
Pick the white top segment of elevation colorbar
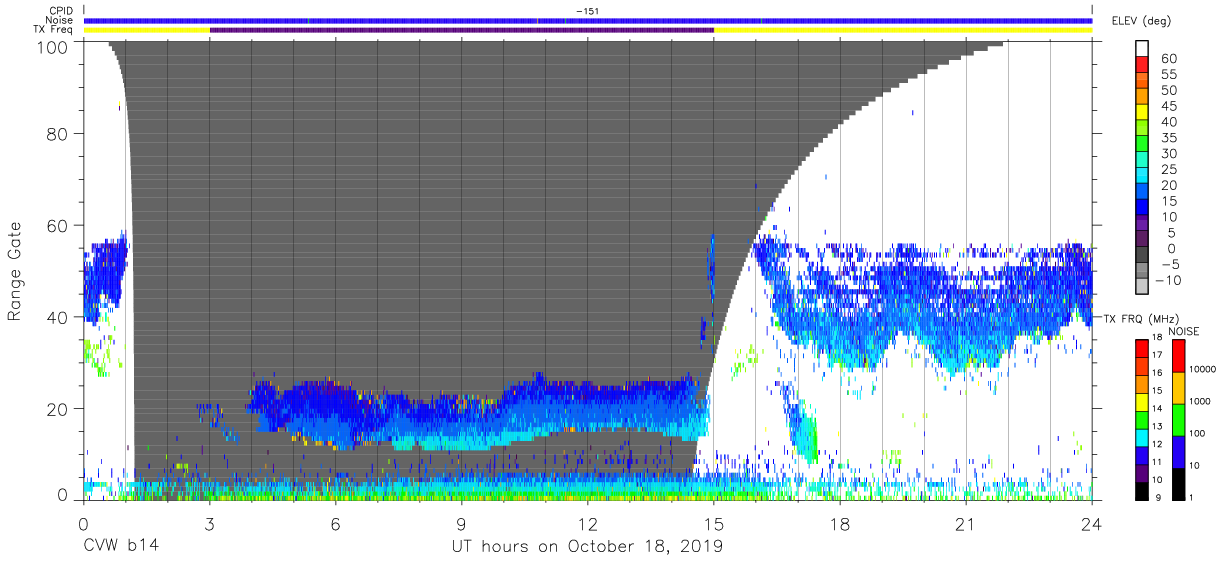coord(1142,47)
